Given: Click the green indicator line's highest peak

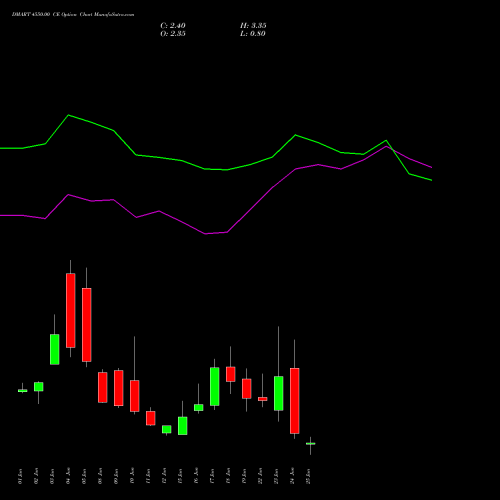Looking at the screenshot, I should point(69,115).
